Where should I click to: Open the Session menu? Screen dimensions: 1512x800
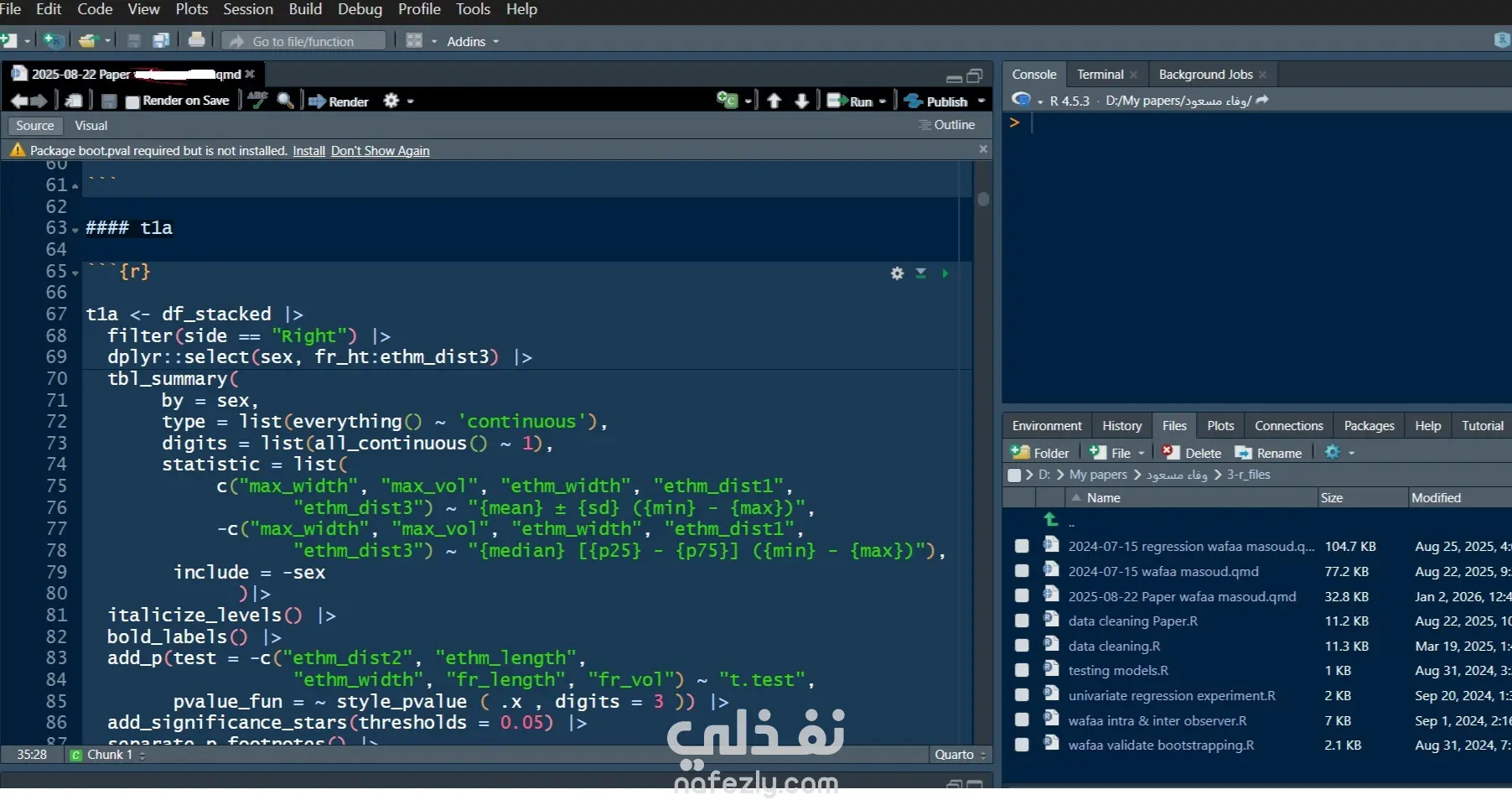(x=248, y=9)
